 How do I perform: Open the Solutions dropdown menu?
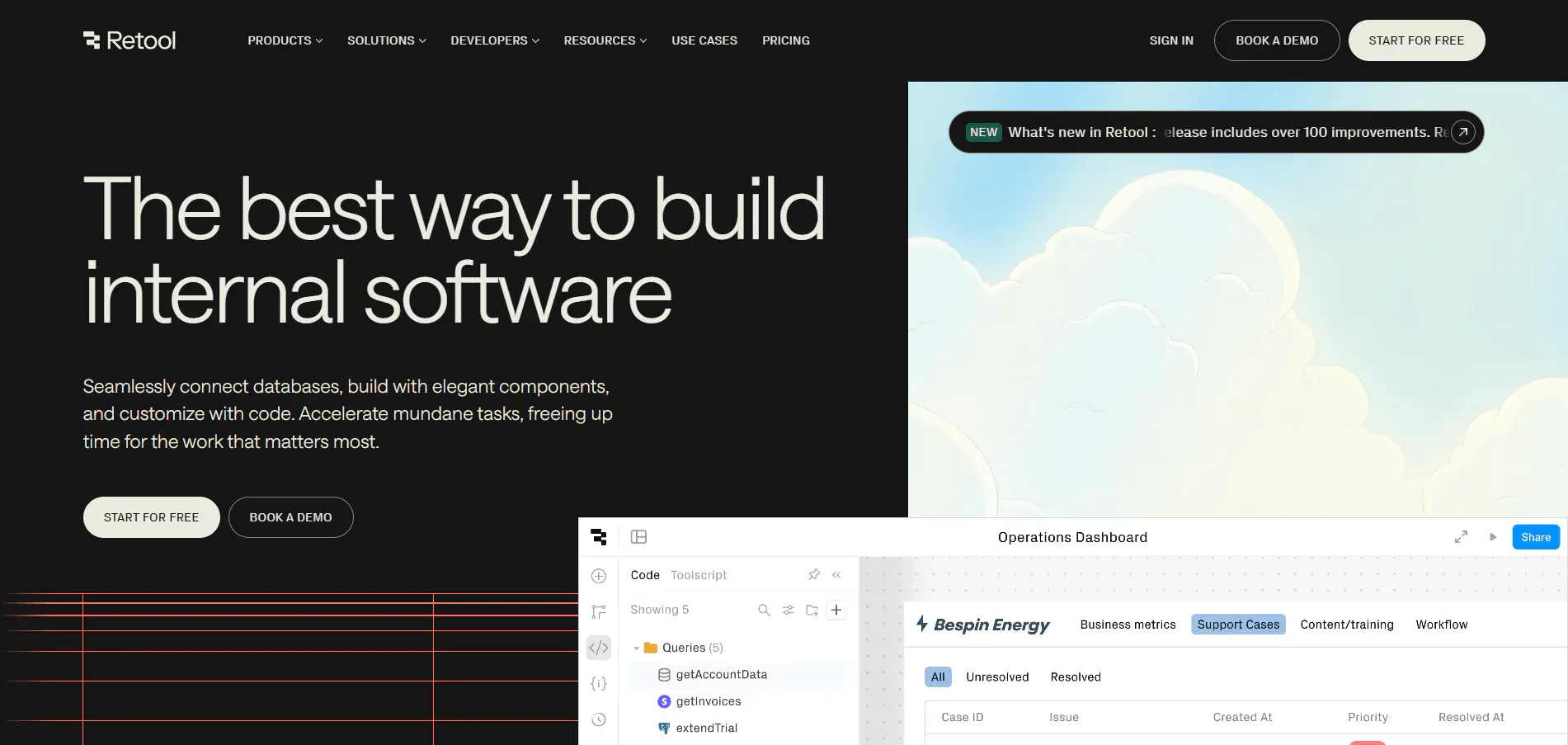point(387,40)
